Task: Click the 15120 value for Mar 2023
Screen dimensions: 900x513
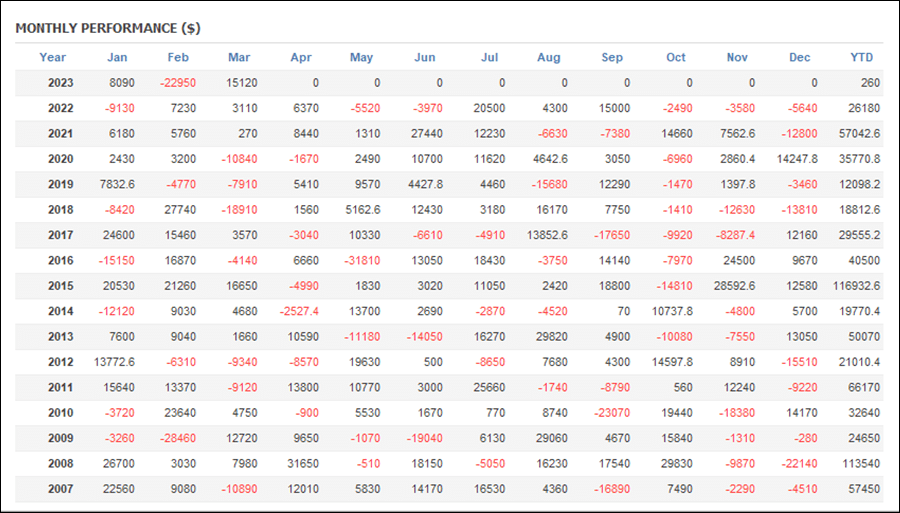Action: [242, 83]
